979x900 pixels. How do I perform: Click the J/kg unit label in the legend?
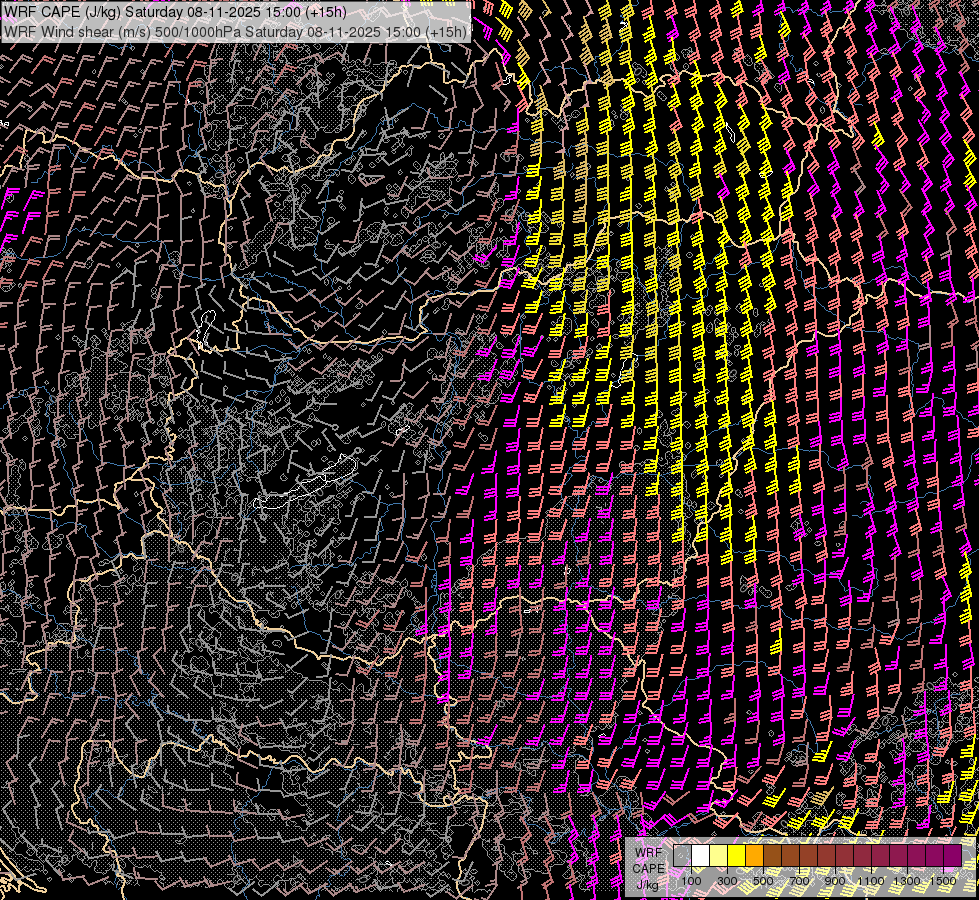pyautogui.click(x=648, y=883)
